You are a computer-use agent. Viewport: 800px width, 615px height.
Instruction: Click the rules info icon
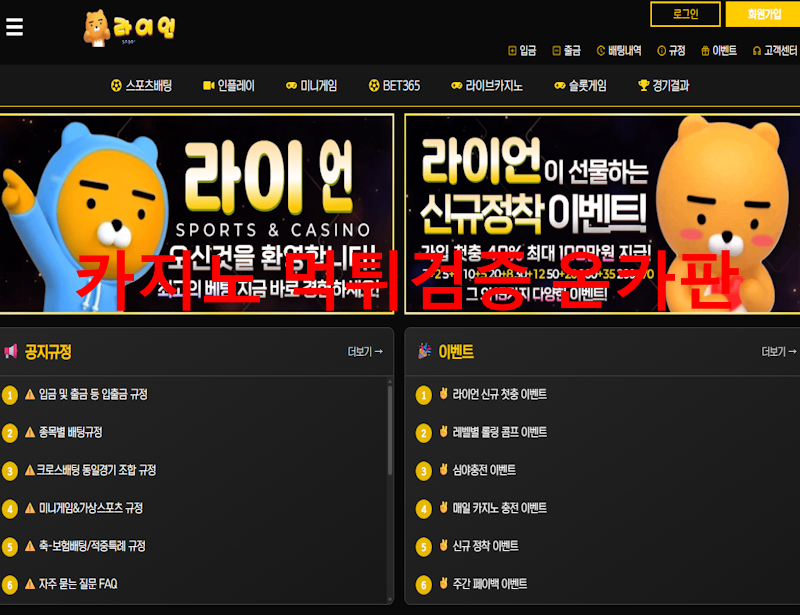(661, 51)
